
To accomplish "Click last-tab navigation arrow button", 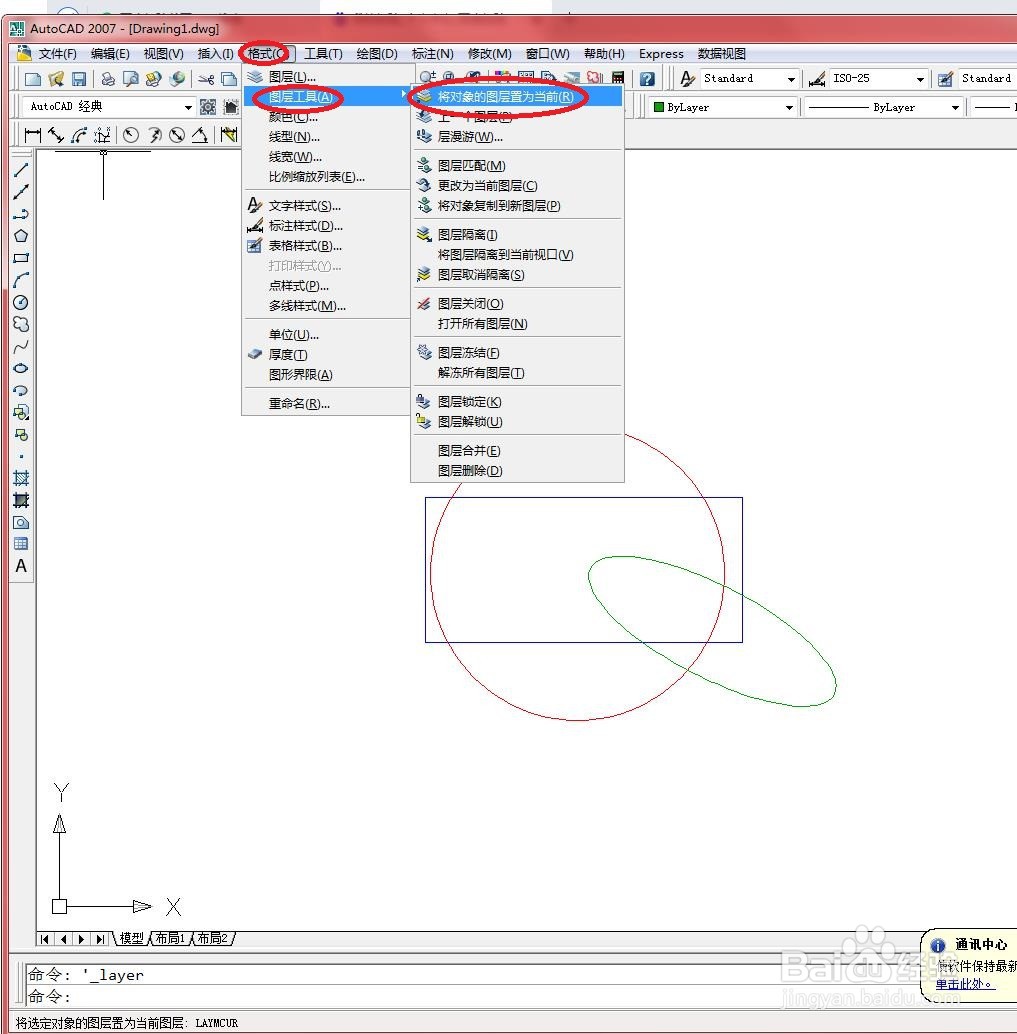I will 100,939.
